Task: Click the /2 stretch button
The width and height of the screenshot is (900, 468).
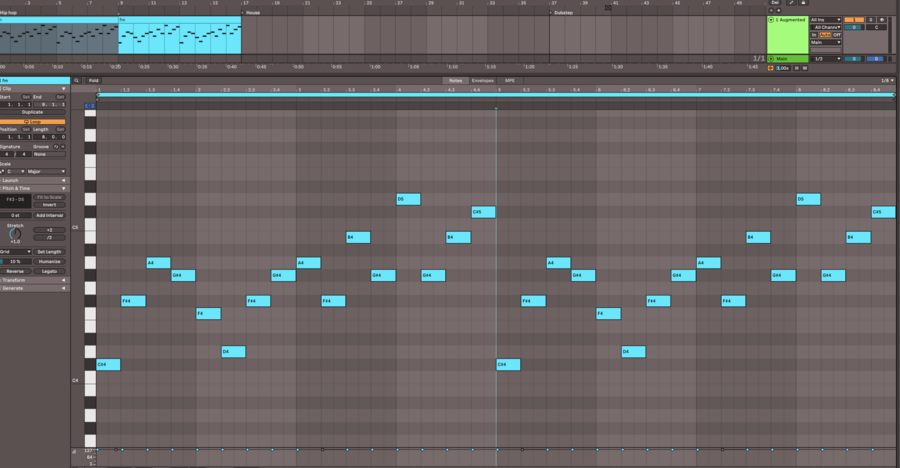Action: pyautogui.click(x=49, y=238)
